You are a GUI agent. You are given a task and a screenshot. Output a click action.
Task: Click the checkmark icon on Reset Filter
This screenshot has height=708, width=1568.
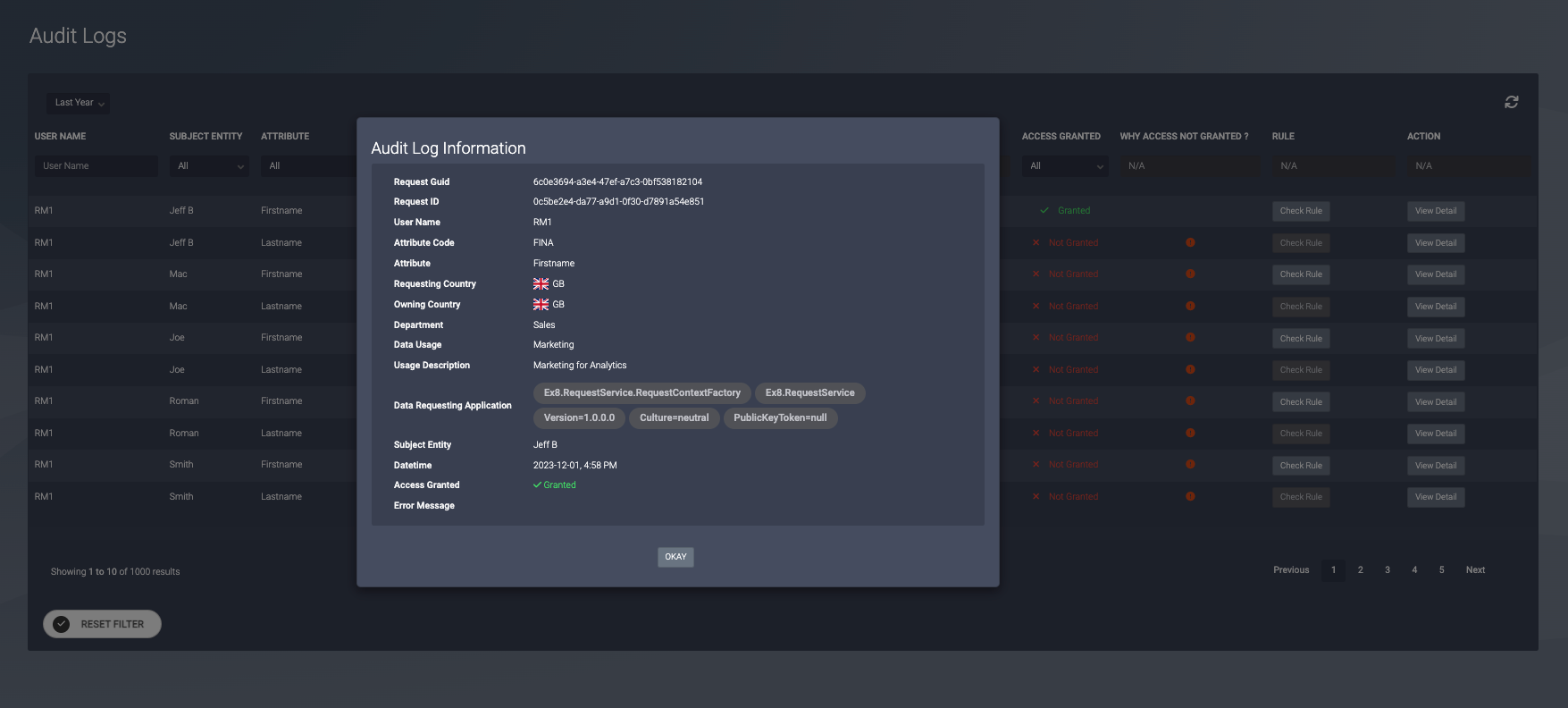[x=62, y=624]
